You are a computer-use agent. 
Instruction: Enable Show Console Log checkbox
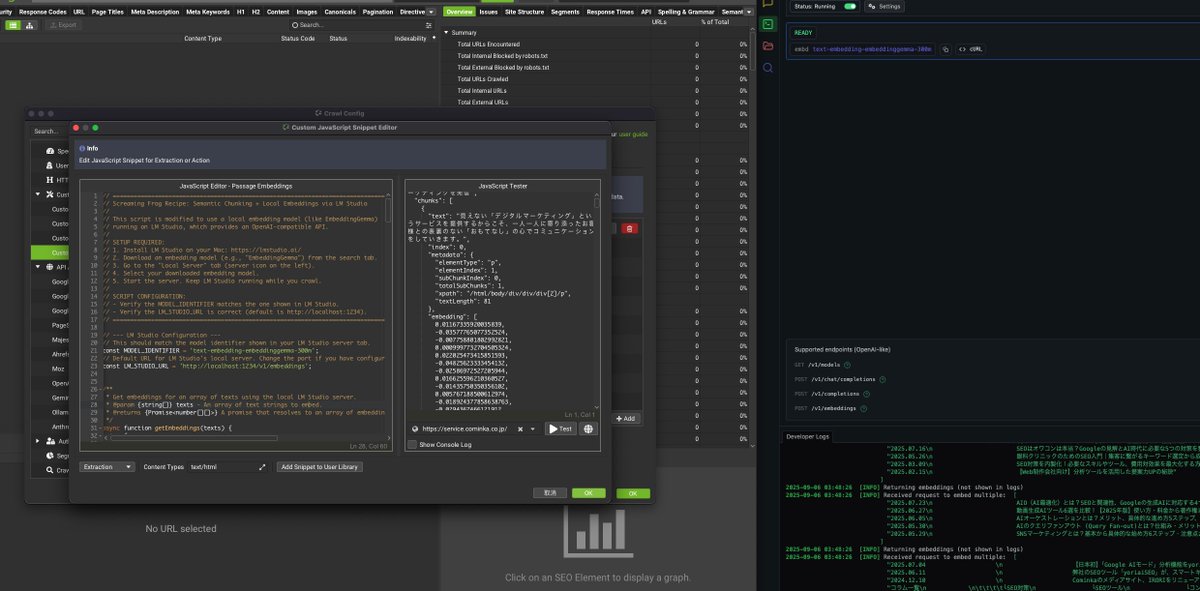point(414,444)
